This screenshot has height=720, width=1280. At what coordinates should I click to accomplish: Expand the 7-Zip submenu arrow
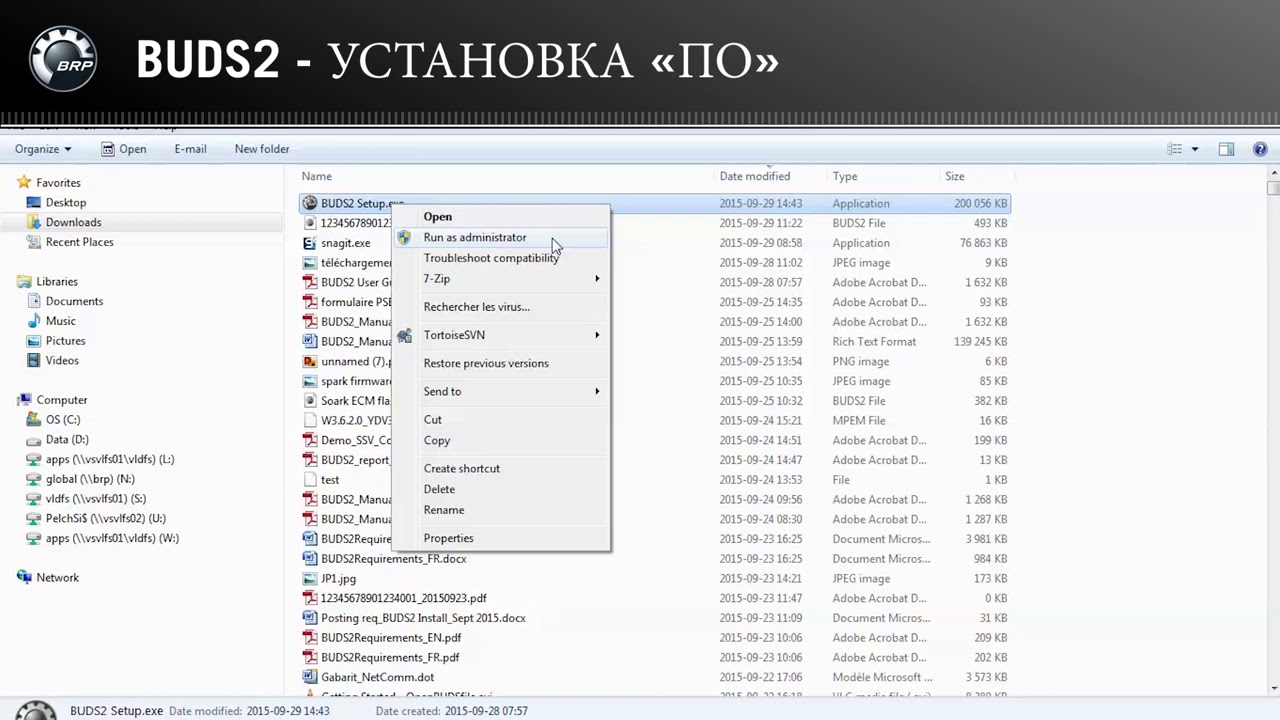click(x=597, y=279)
